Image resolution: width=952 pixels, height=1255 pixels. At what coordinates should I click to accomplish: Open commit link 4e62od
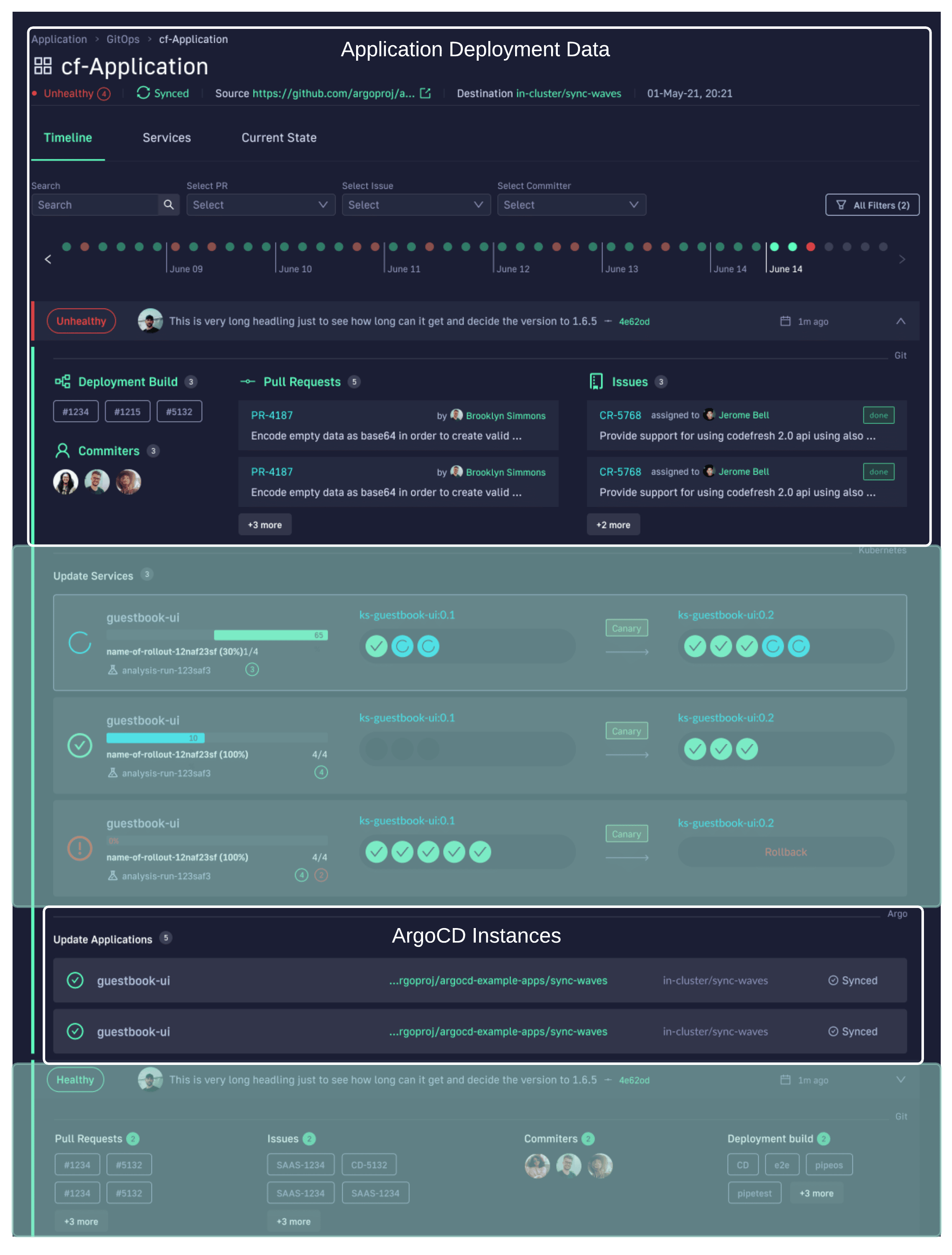(634, 321)
